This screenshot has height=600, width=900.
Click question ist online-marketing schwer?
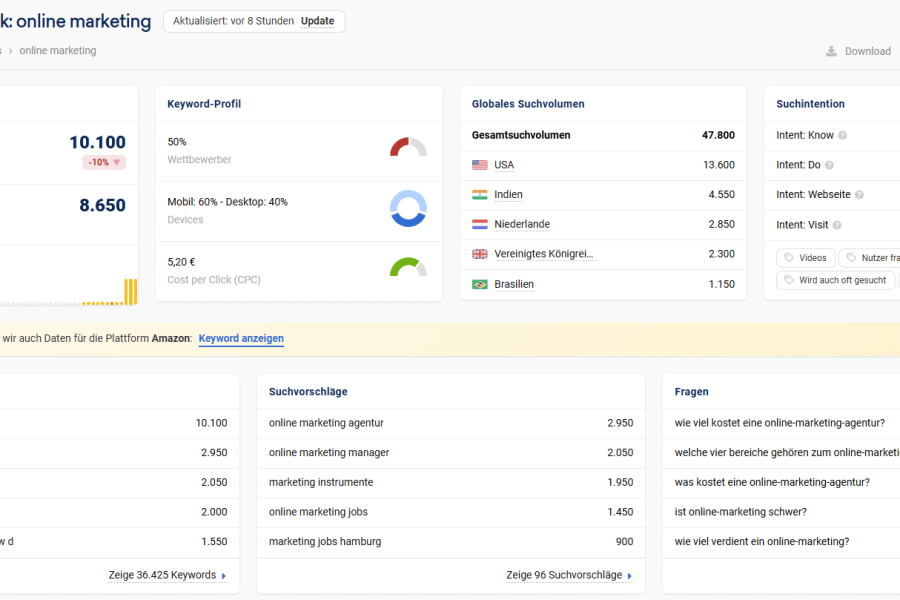tap(740, 512)
